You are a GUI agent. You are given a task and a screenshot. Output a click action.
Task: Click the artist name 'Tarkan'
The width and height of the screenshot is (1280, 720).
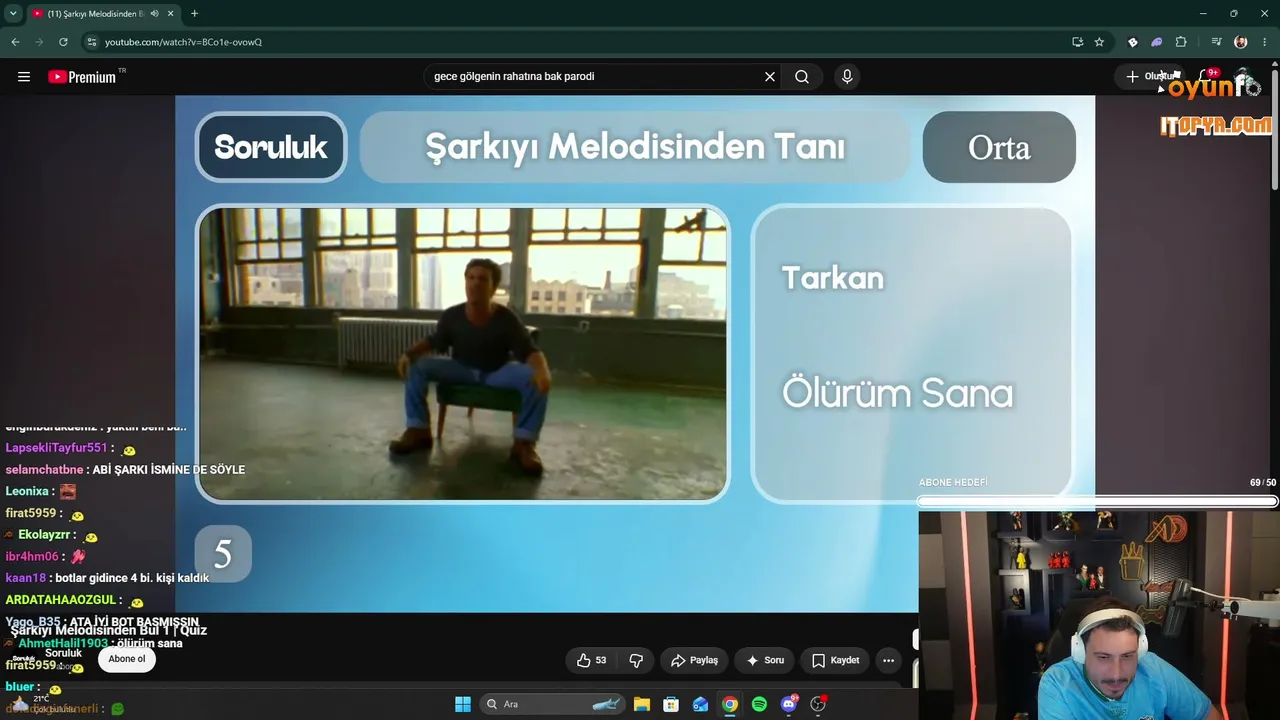click(833, 278)
